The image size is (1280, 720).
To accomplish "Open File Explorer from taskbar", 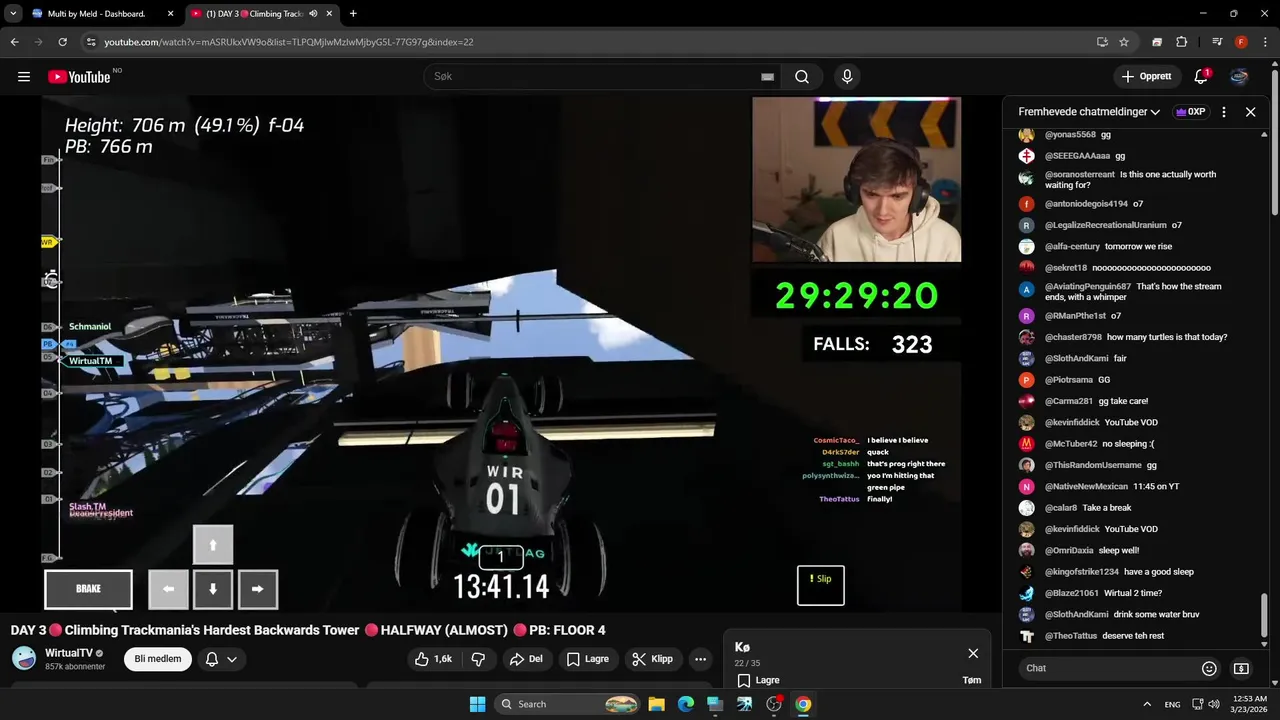I will click(x=657, y=704).
